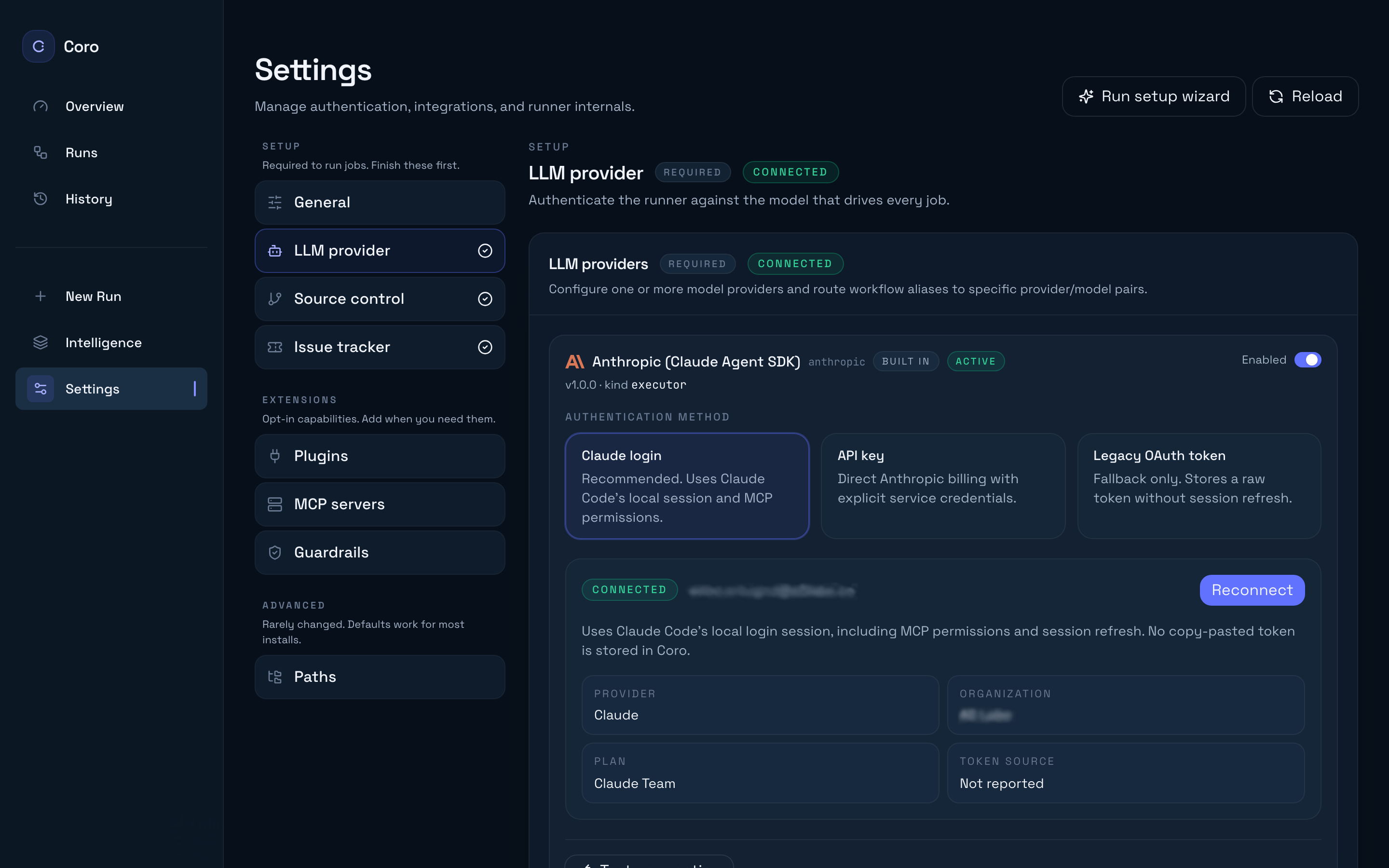This screenshot has width=1389, height=868.
Task: Select the LLM provider settings tab
Action: [x=380, y=251]
